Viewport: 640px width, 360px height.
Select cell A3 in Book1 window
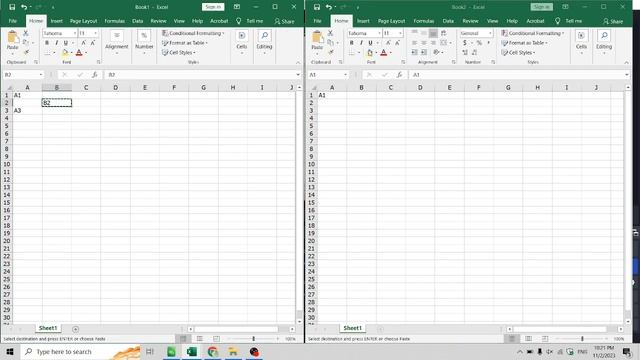point(27,111)
